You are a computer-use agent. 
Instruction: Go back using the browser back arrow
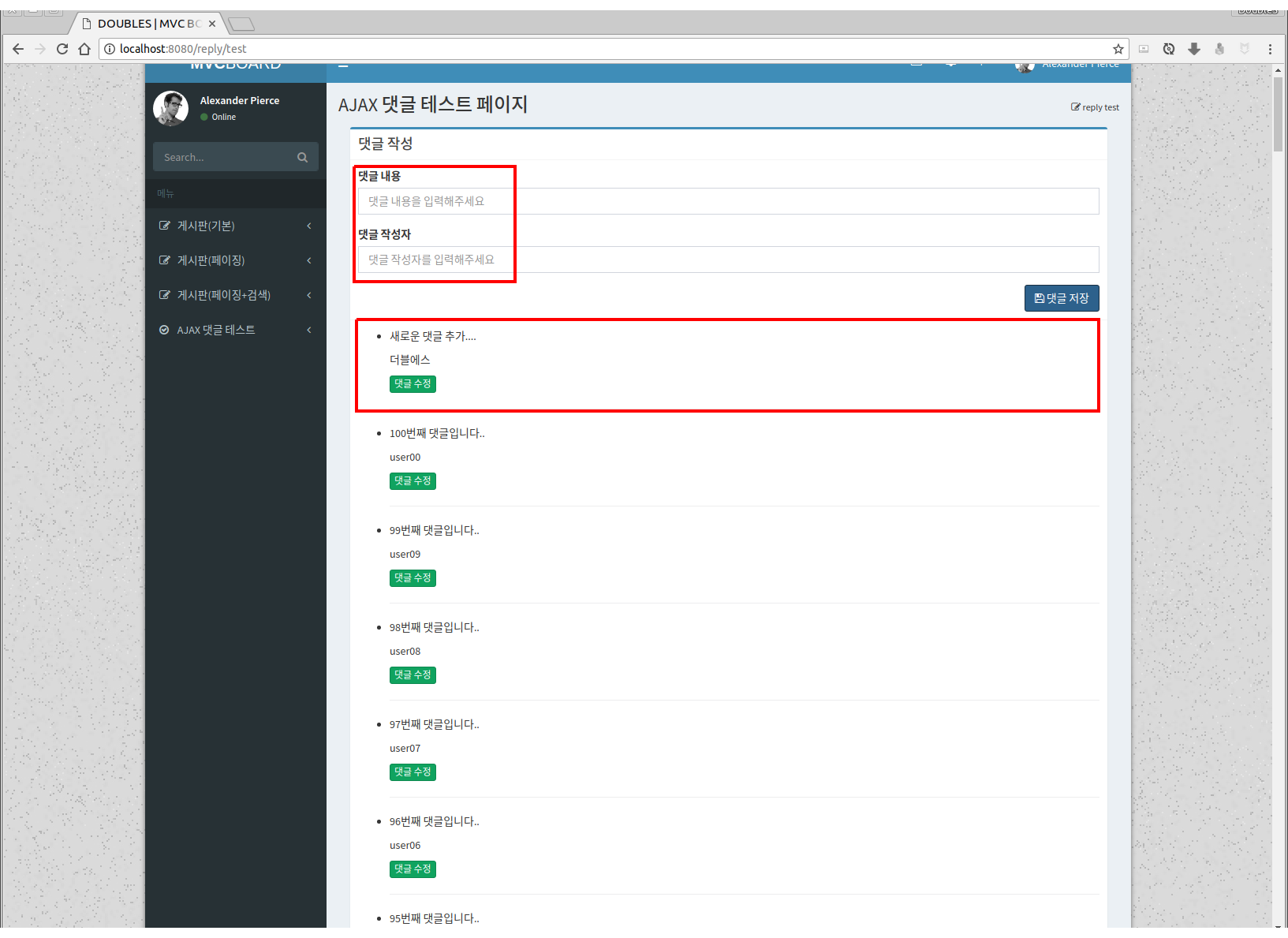18,49
